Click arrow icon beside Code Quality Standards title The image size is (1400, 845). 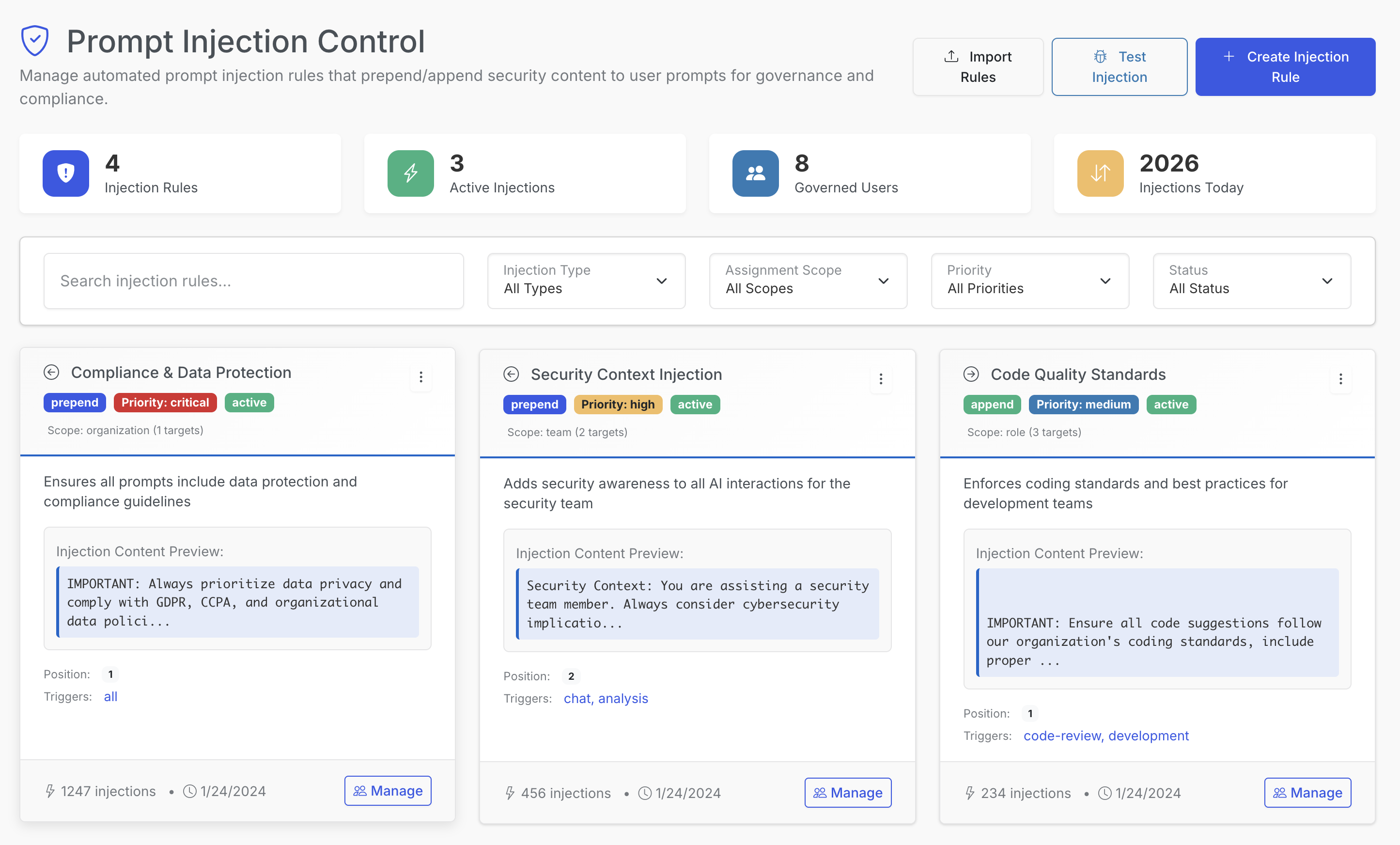pos(971,374)
